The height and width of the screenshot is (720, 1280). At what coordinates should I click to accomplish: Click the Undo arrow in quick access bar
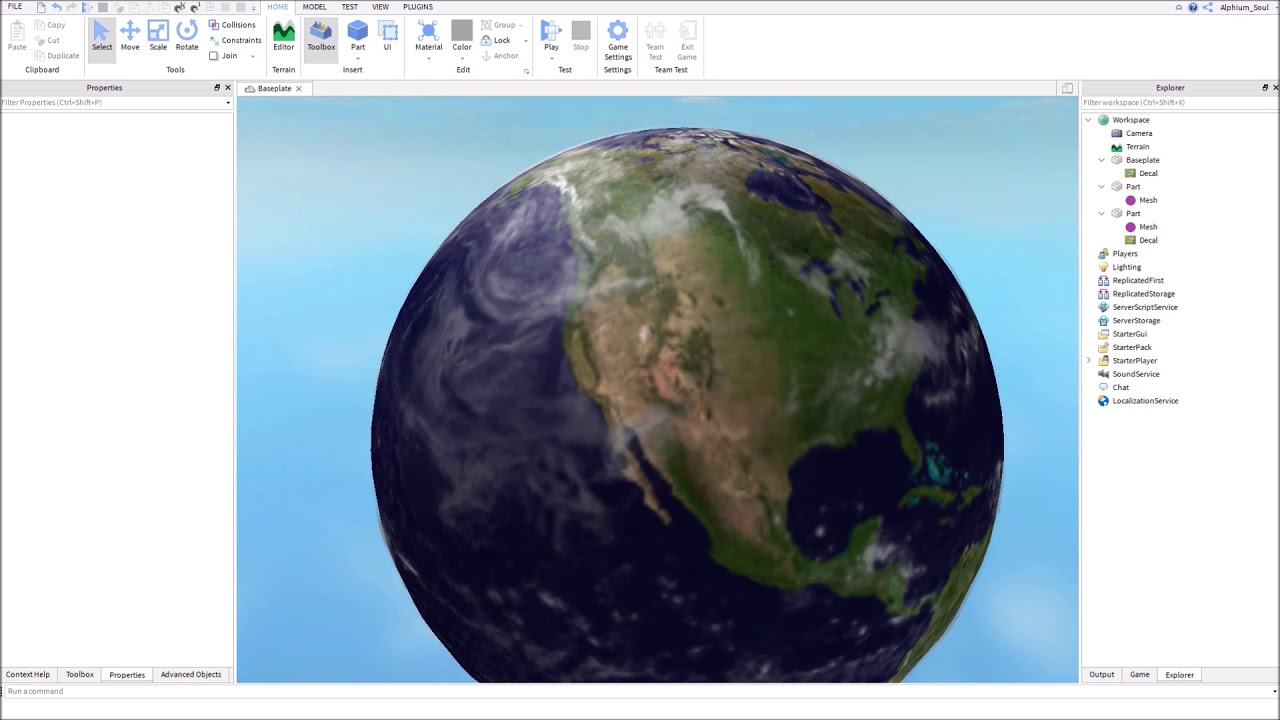[x=56, y=7]
